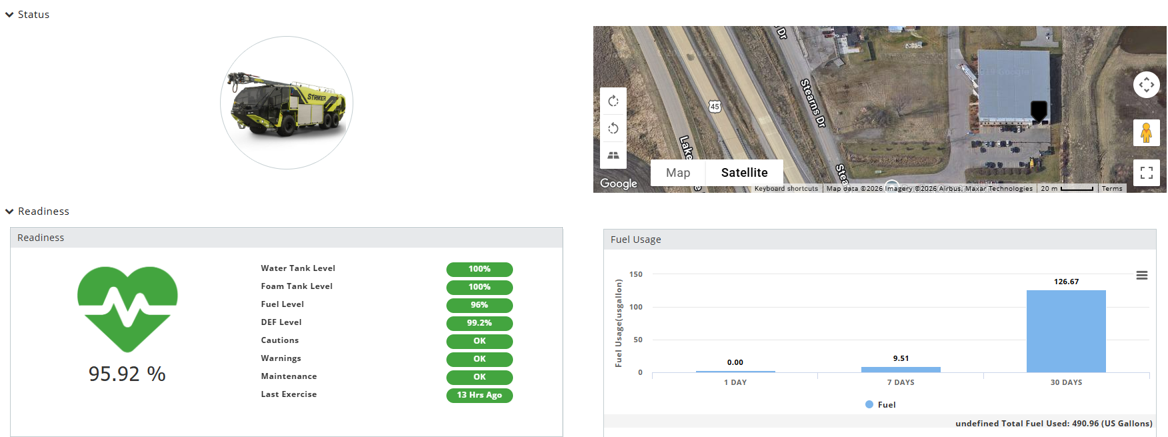Click the Cautions OK badge
This screenshot has height=437, width=1168.
[480, 341]
